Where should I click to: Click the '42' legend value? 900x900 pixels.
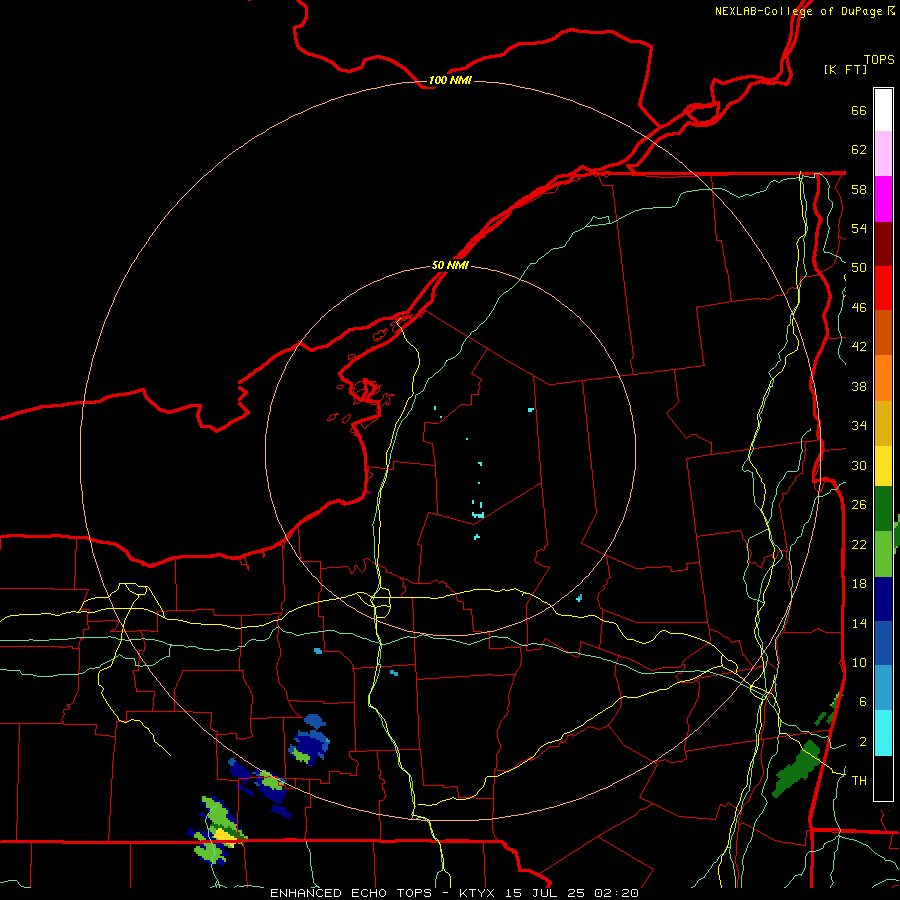(859, 347)
